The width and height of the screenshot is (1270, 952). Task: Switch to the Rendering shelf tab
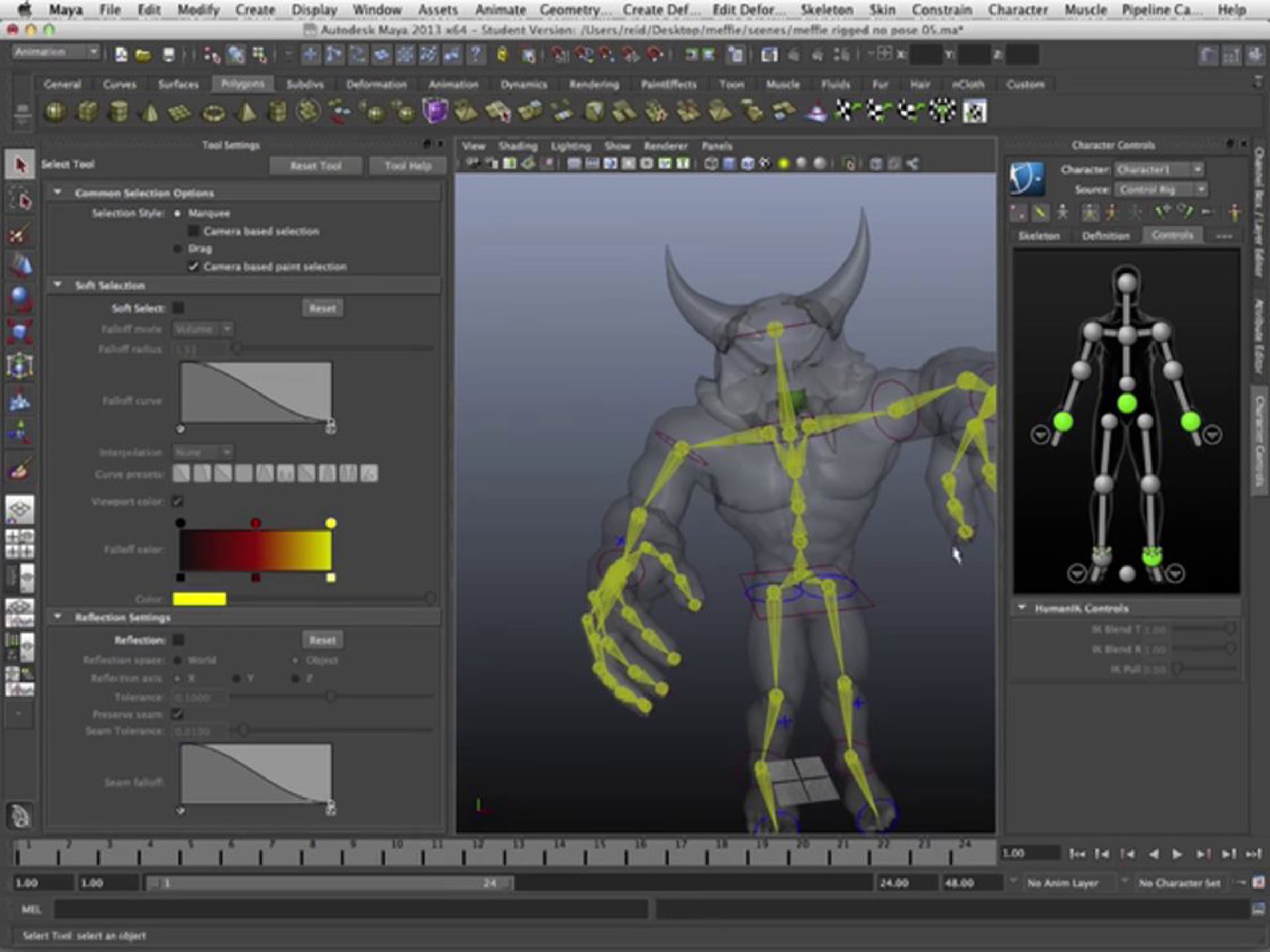click(x=594, y=84)
